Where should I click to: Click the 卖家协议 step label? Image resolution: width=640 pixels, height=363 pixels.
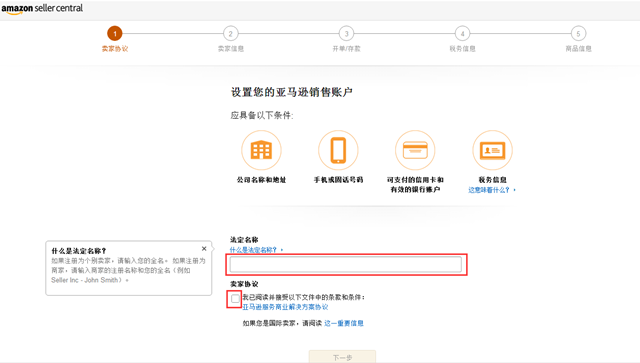pyautogui.click(x=115, y=49)
